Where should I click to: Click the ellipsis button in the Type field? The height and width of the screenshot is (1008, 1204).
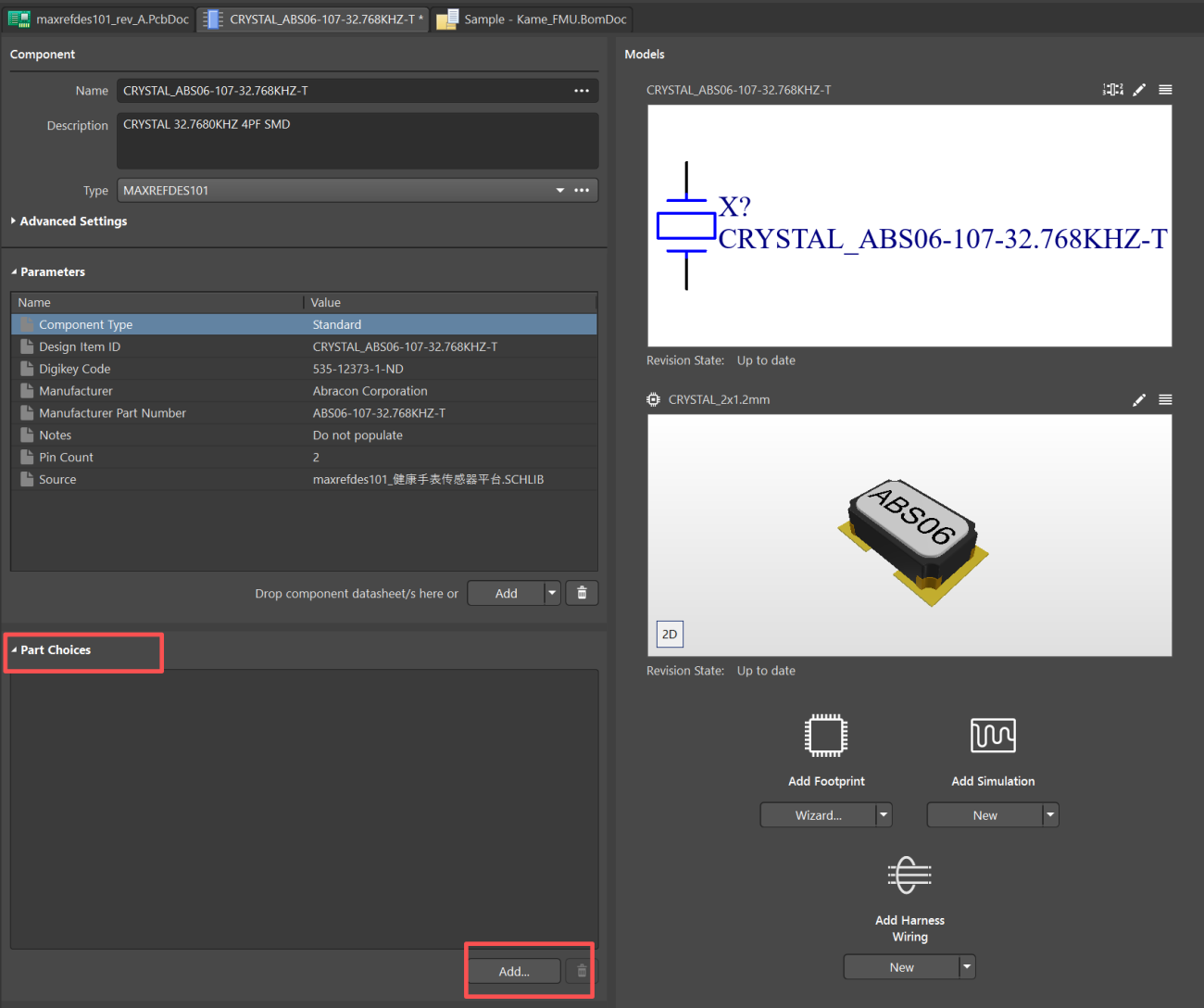pos(582,190)
